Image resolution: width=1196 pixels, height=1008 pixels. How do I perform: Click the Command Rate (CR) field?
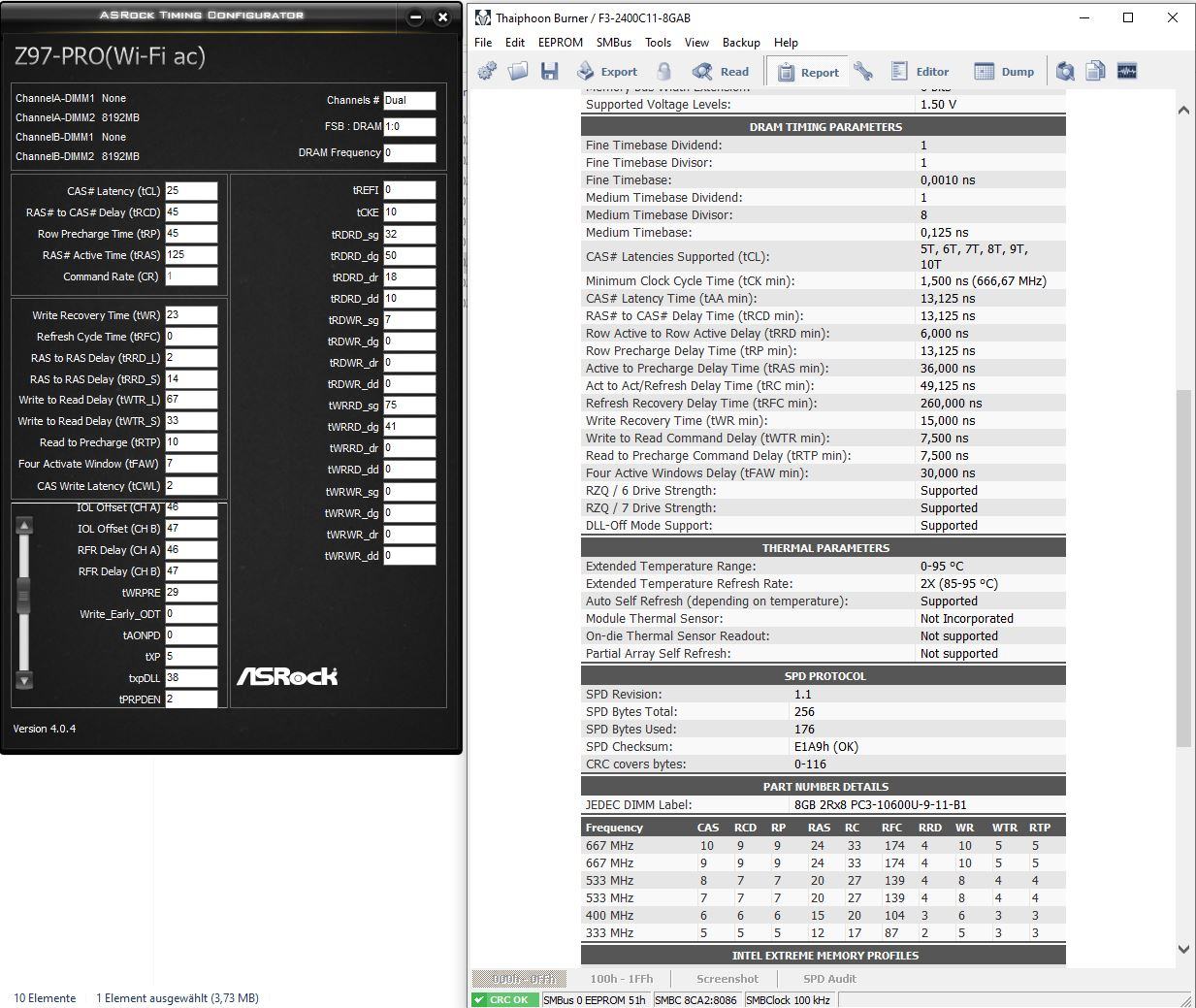191,276
